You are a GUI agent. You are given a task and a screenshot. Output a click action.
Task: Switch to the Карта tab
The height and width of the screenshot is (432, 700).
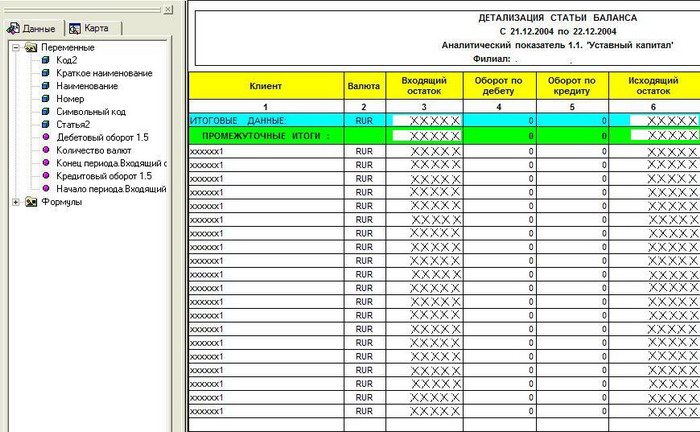[94, 28]
